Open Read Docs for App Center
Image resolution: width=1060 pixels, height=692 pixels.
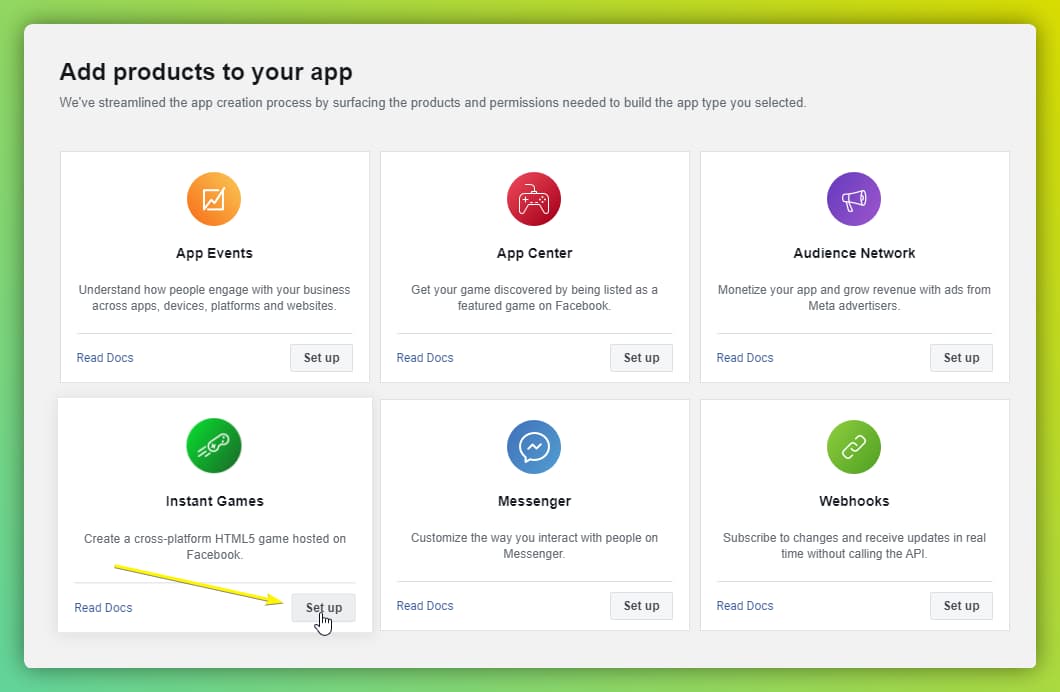pos(425,358)
